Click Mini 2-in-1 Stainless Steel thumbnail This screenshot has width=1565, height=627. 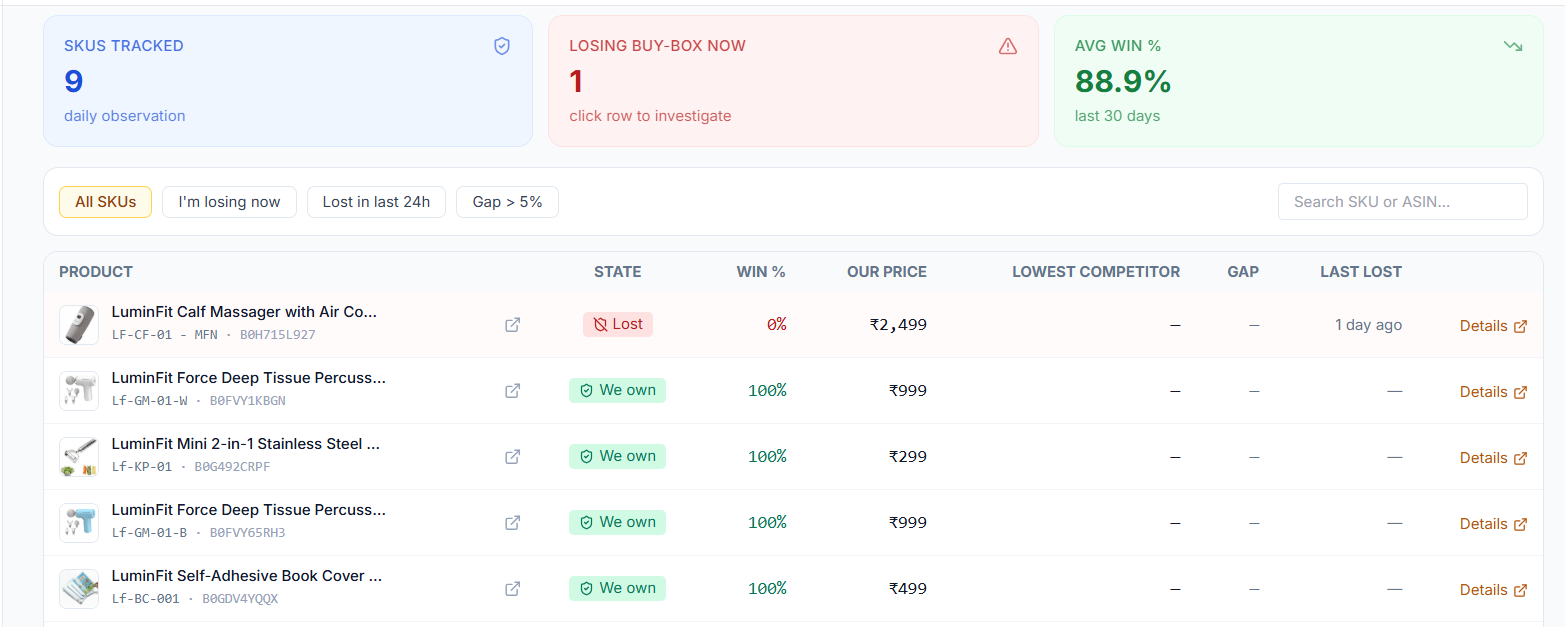[x=79, y=457]
